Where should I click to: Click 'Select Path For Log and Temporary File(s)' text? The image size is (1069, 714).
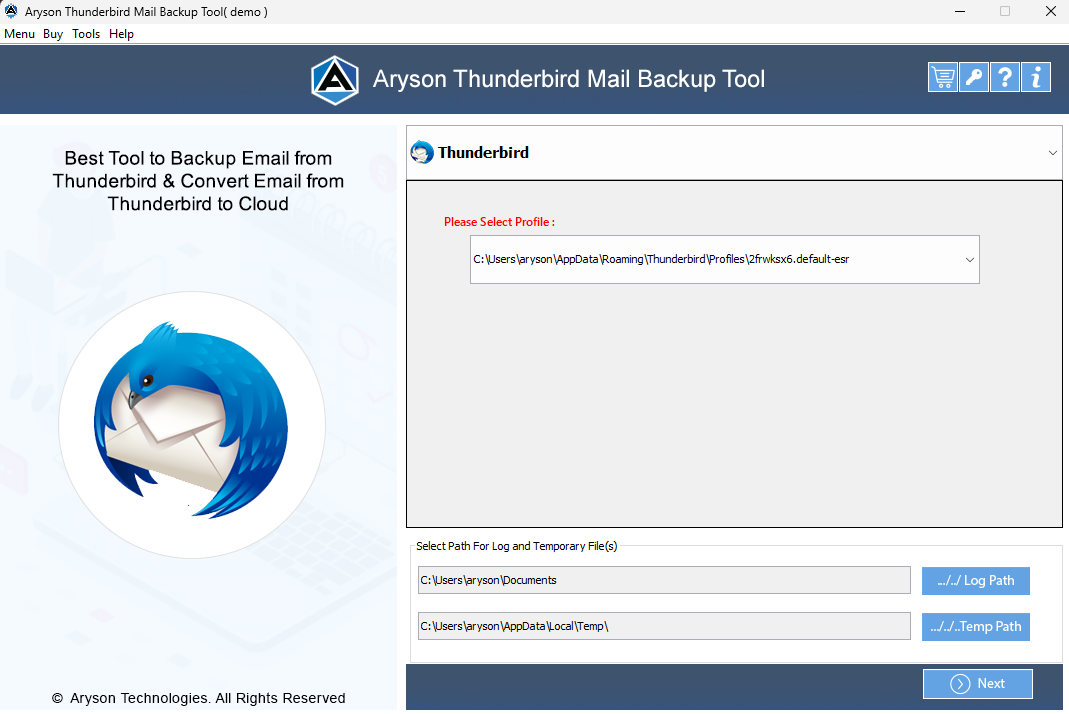point(516,546)
